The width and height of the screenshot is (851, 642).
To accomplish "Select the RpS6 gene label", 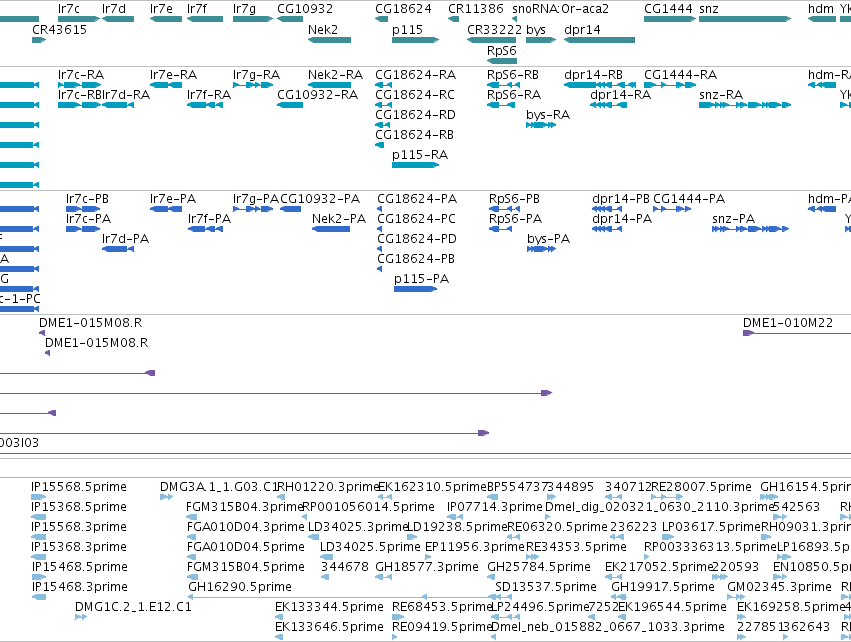I will (x=501, y=50).
